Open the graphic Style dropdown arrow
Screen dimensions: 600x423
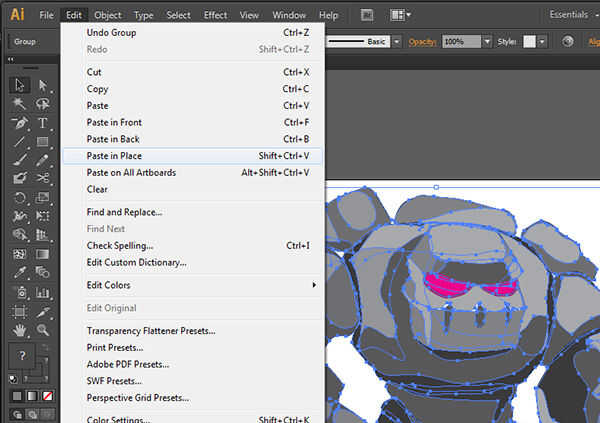point(542,41)
